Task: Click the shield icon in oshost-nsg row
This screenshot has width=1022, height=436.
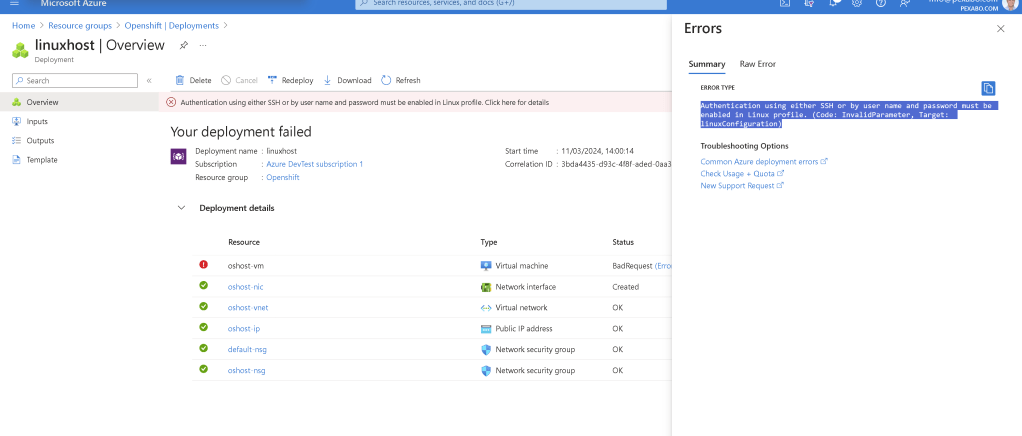Action: (486, 370)
